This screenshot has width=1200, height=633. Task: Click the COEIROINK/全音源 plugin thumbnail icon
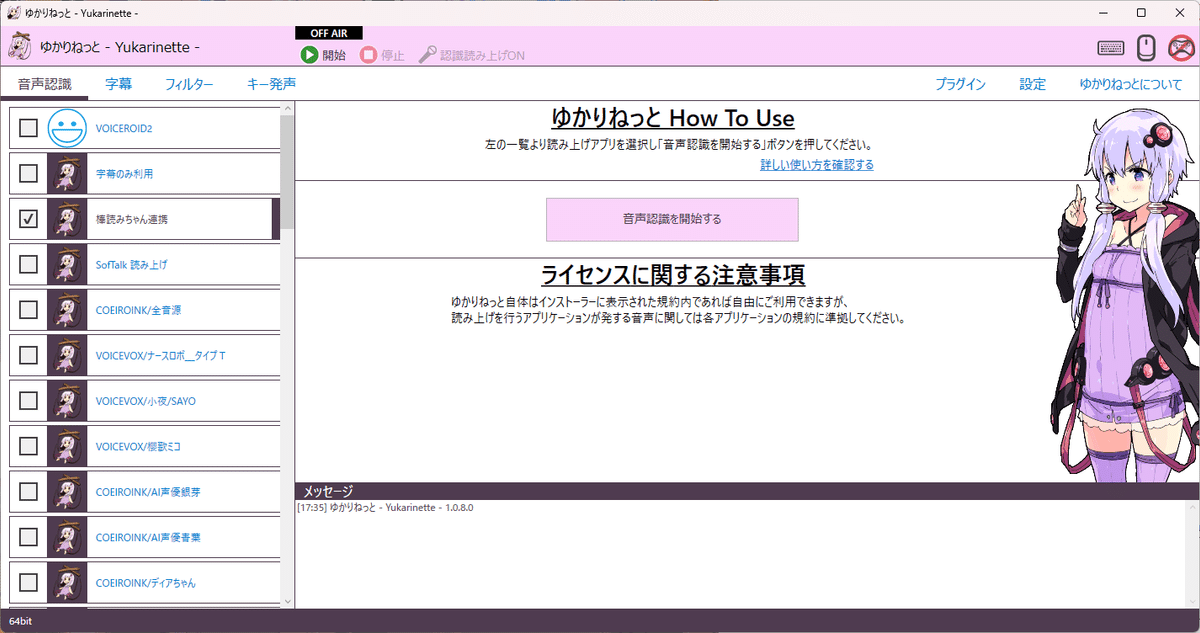click(67, 309)
